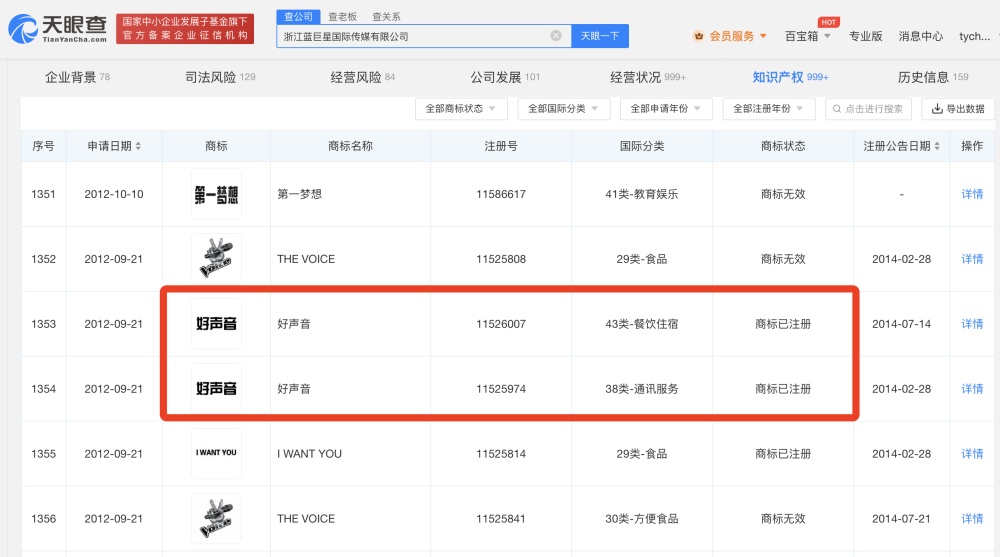The height and width of the screenshot is (557, 1000).
Task: Switch to the 查老板 search tab
Action: point(342,17)
